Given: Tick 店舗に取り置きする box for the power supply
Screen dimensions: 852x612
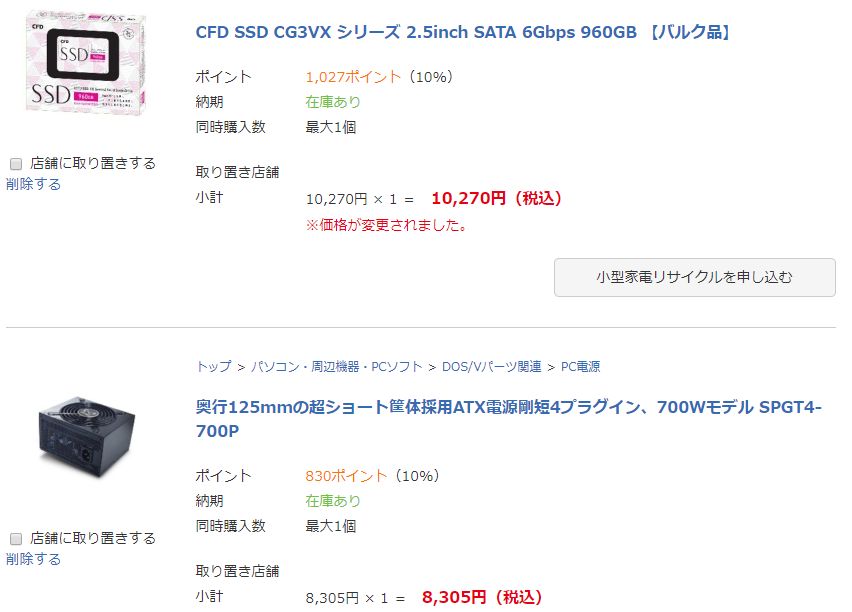Looking at the screenshot, I should pos(16,538).
